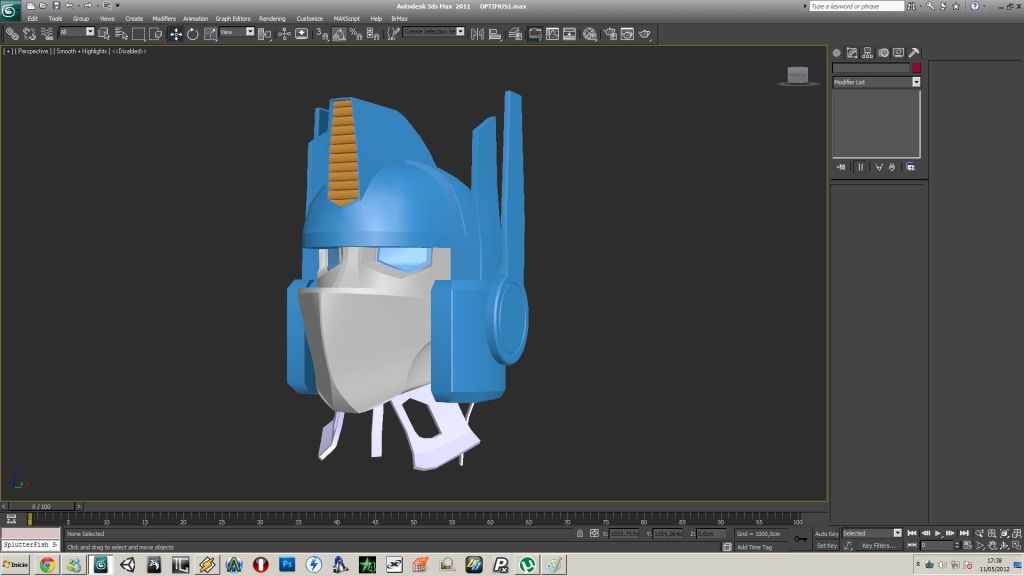Open the Graph Editors menu

(233, 19)
